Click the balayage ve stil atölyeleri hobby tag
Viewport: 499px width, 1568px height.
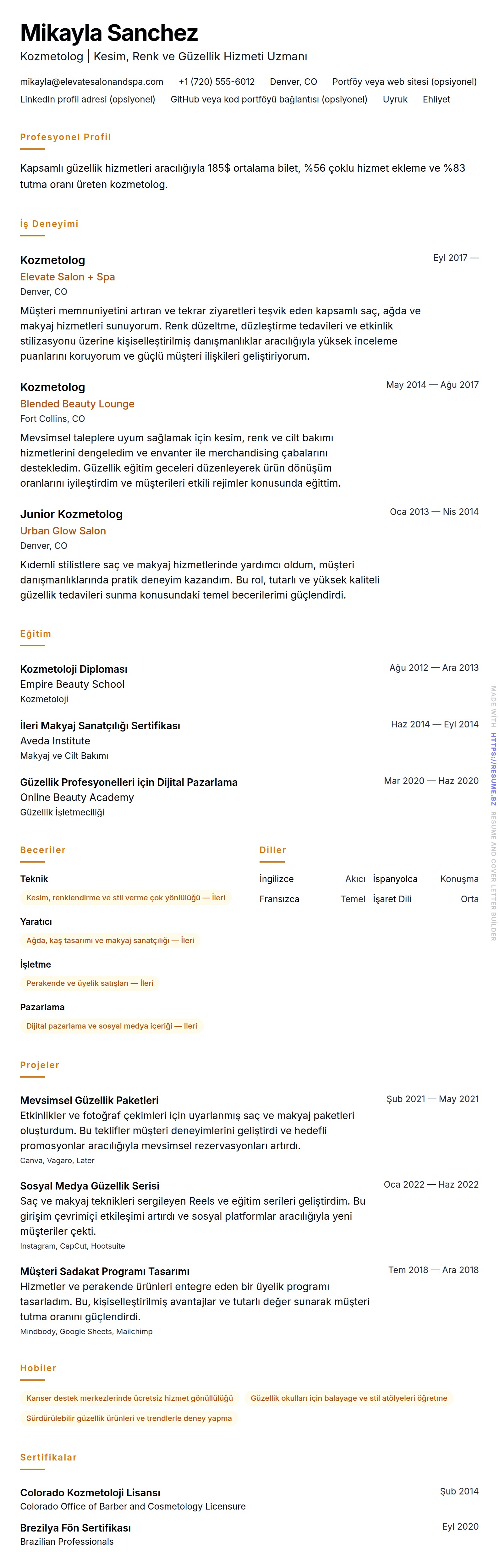coord(349,1398)
